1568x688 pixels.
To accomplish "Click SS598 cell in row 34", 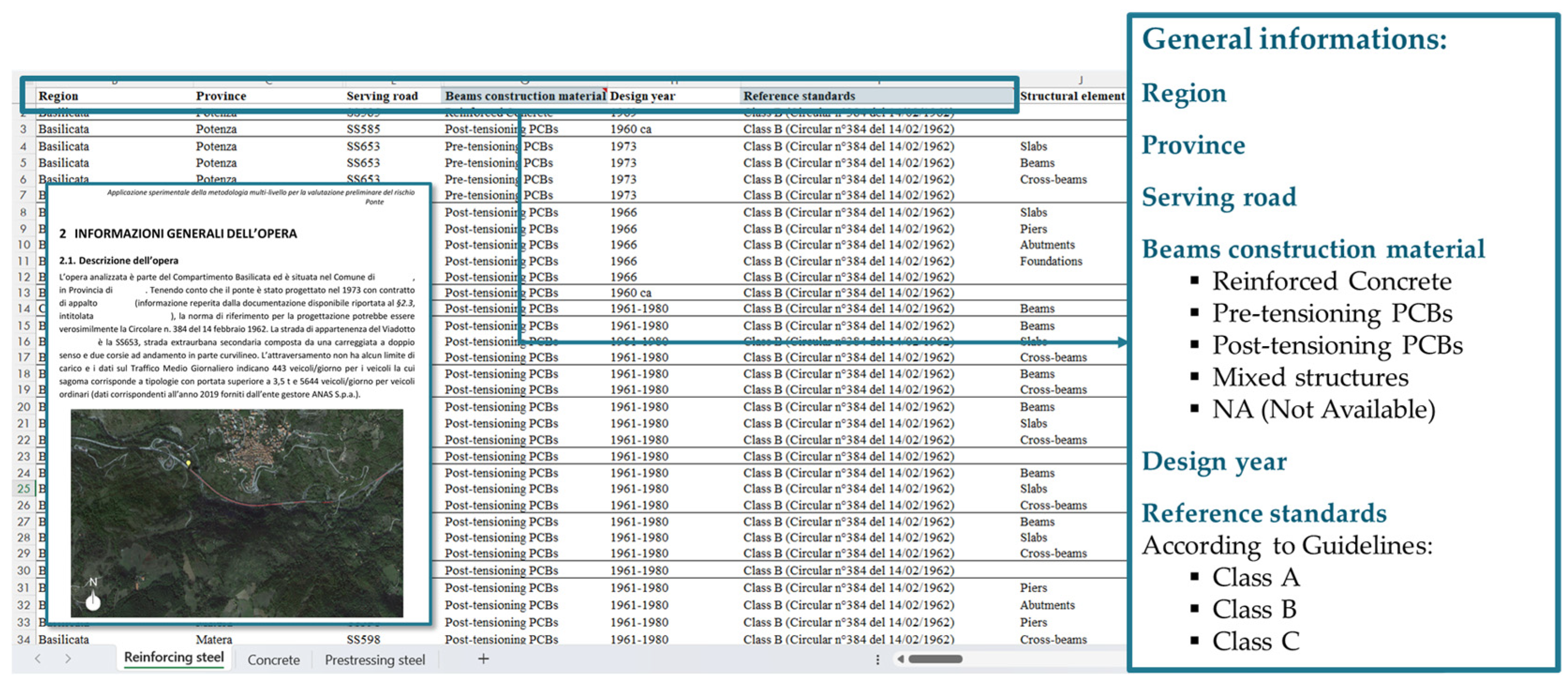I will [x=363, y=639].
